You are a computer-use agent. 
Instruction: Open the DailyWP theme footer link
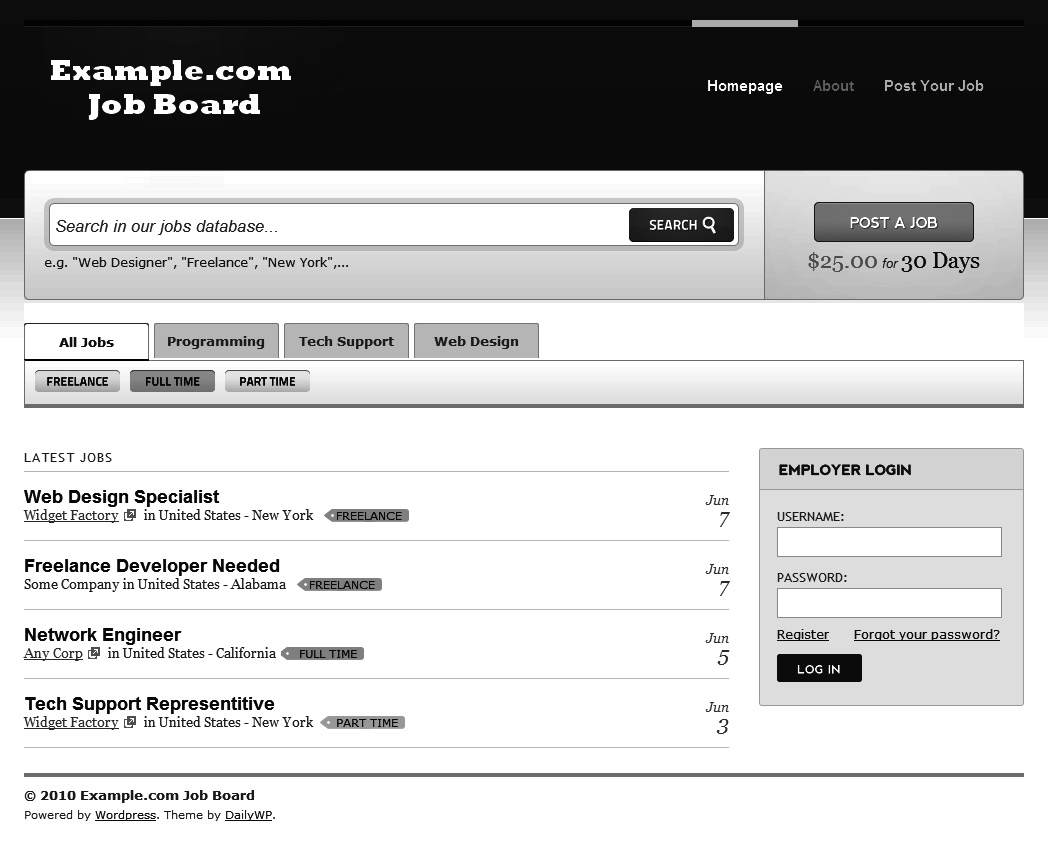(x=249, y=815)
